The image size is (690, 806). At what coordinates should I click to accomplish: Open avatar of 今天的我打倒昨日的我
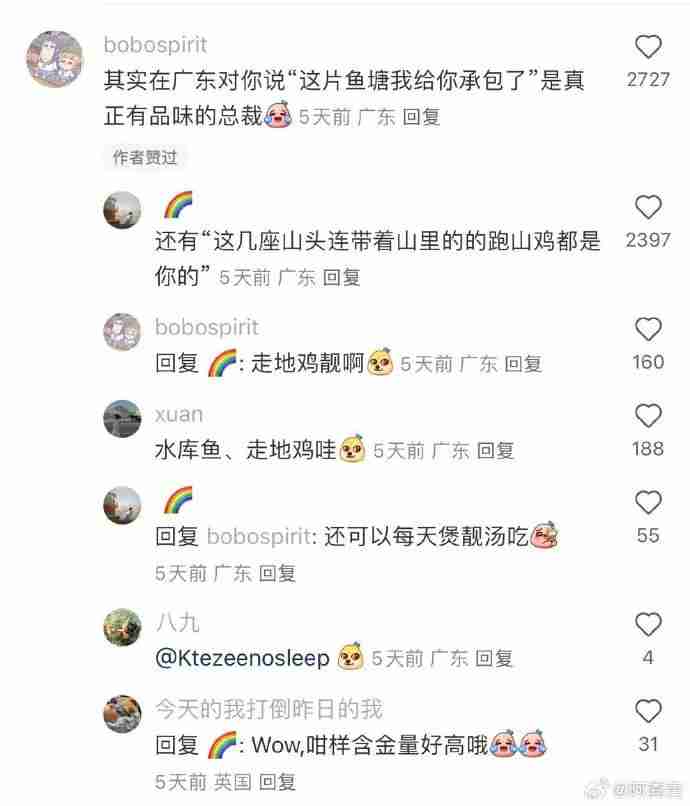pyautogui.click(x=122, y=713)
